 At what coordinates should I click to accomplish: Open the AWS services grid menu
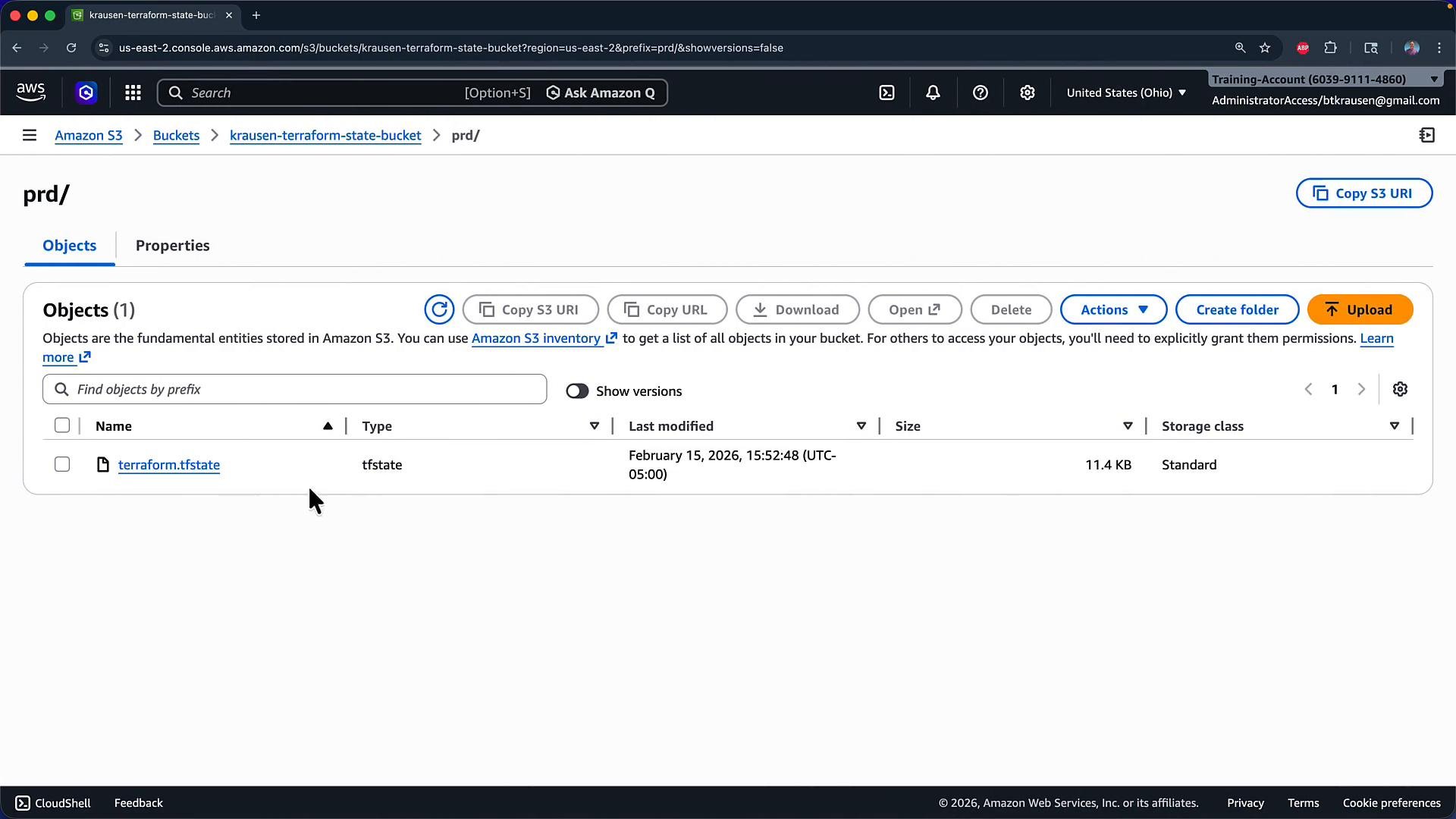click(x=133, y=93)
